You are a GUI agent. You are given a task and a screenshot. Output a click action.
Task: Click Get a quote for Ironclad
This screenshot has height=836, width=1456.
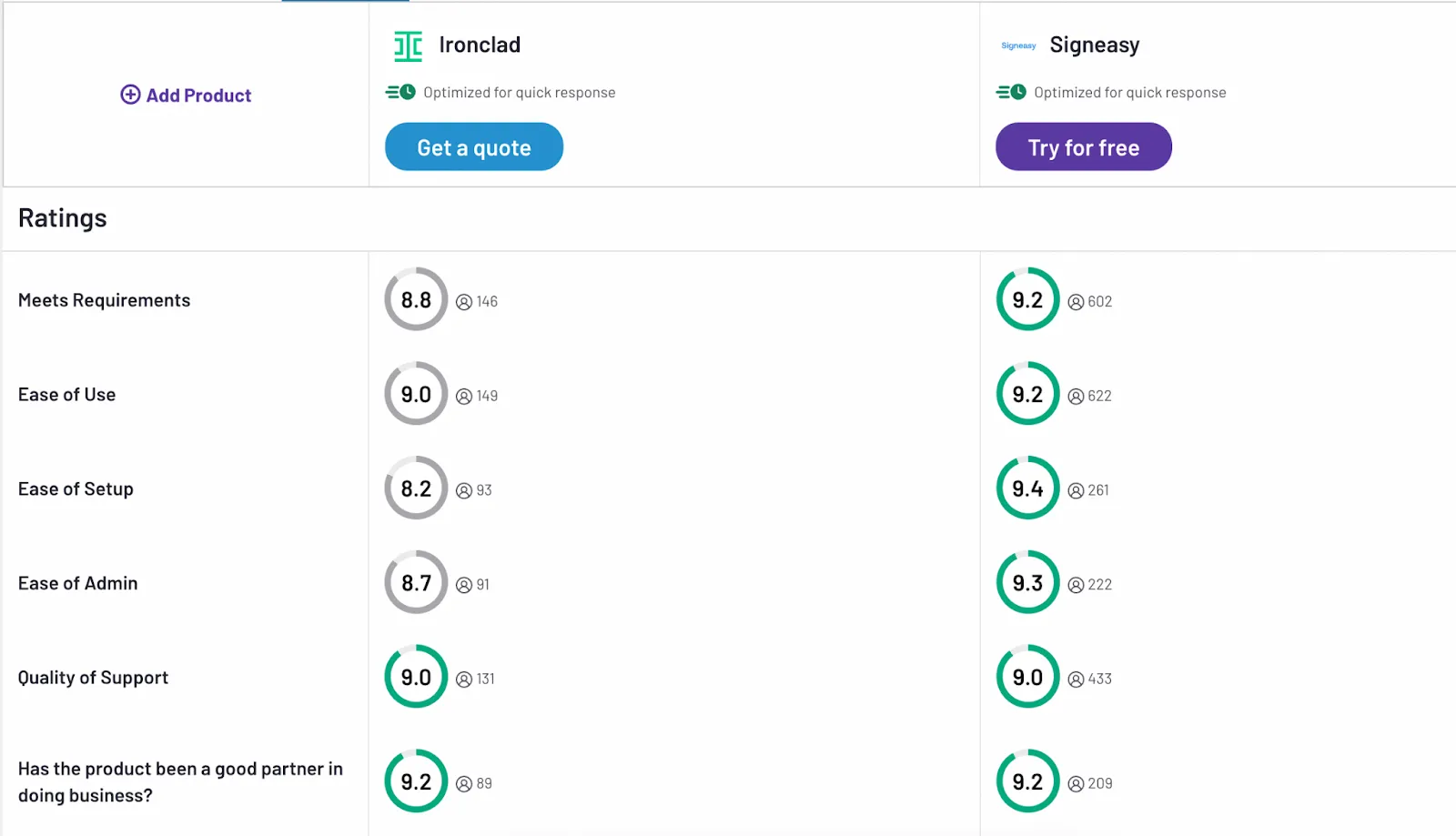[473, 146]
